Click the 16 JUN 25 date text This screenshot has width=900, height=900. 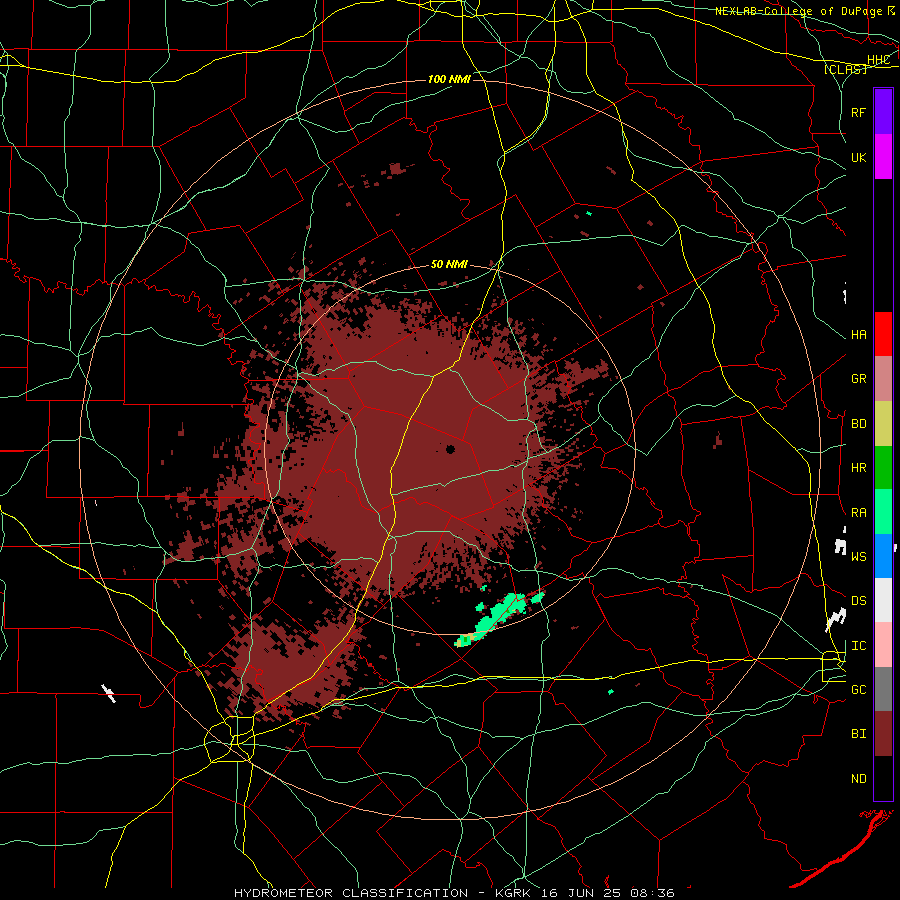click(580, 893)
